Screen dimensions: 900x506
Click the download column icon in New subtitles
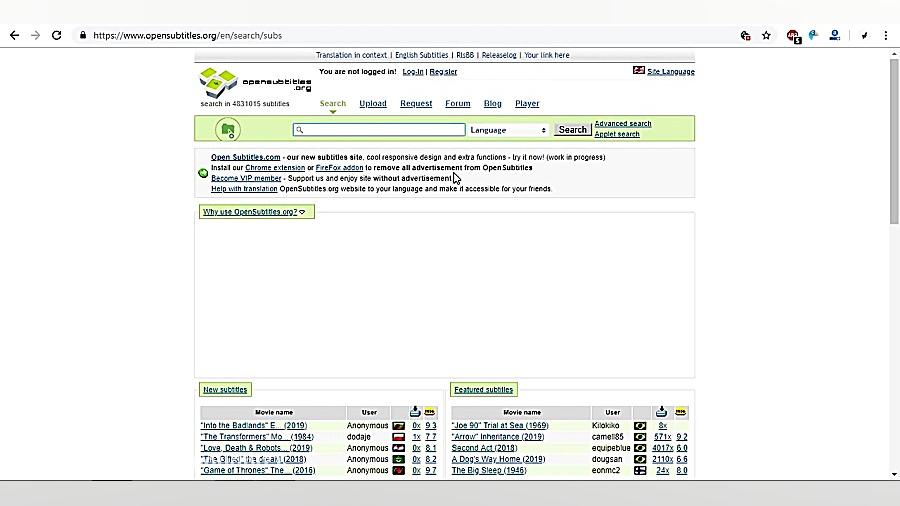[x=415, y=412]
